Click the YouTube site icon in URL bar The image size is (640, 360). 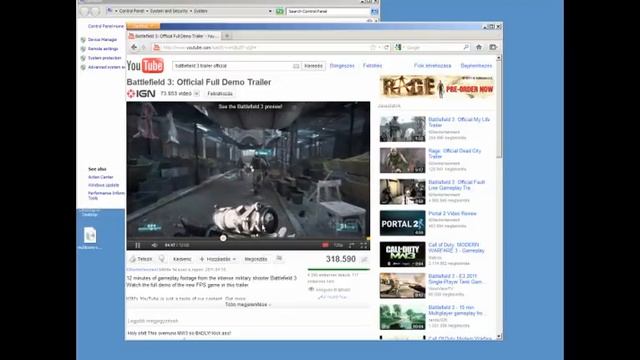coord(156,47)
